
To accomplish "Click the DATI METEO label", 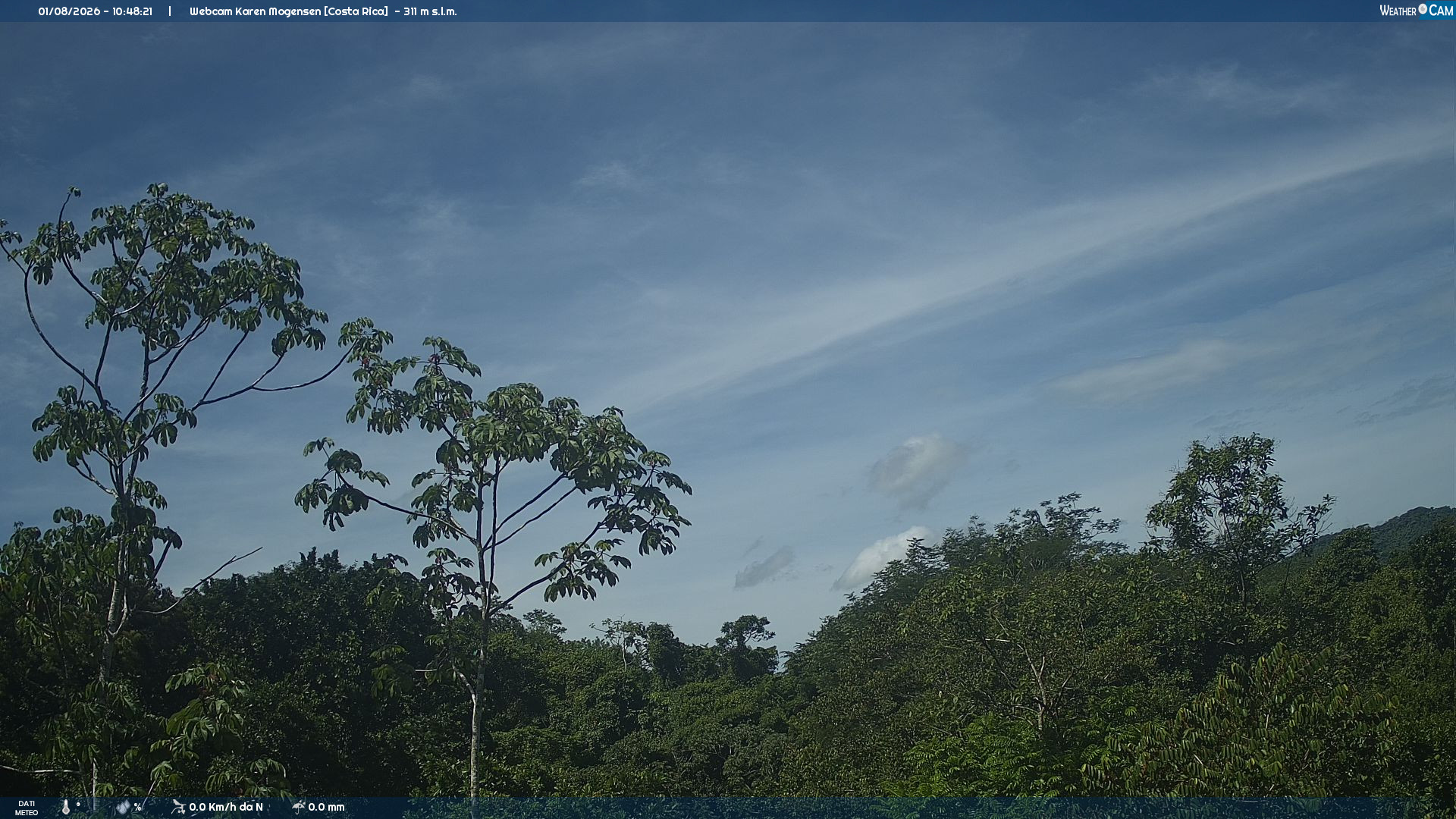I will tap(27, 808).
